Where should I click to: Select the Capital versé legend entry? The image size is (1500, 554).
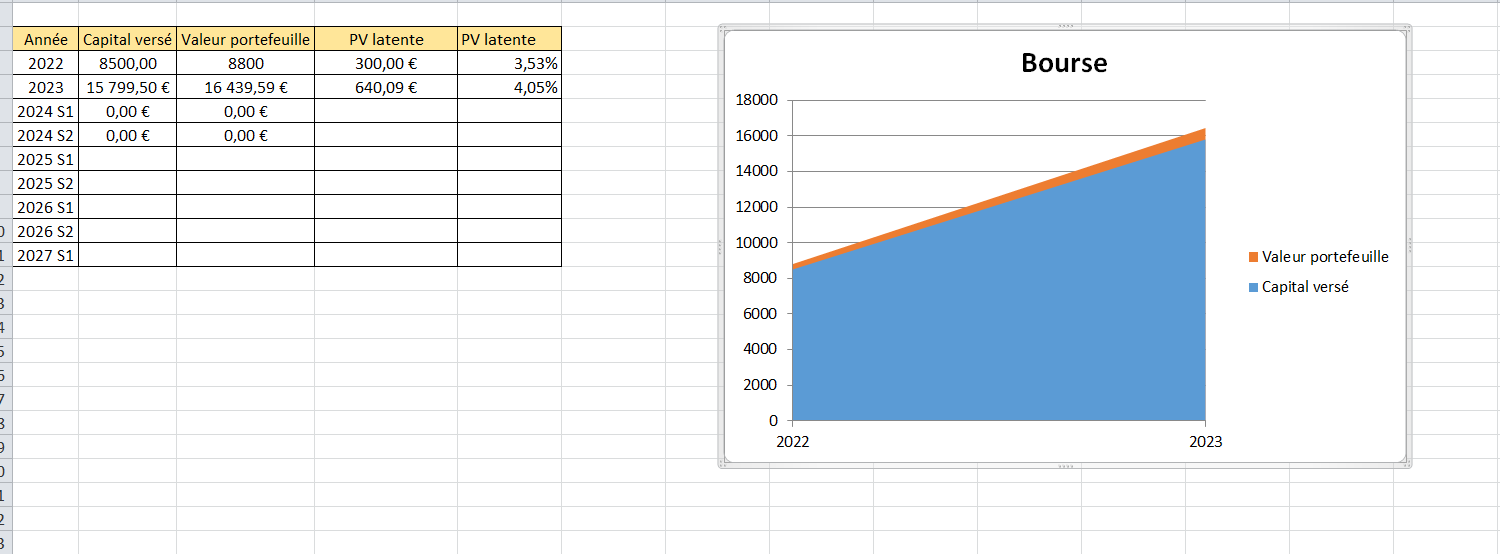point(1298,287)
